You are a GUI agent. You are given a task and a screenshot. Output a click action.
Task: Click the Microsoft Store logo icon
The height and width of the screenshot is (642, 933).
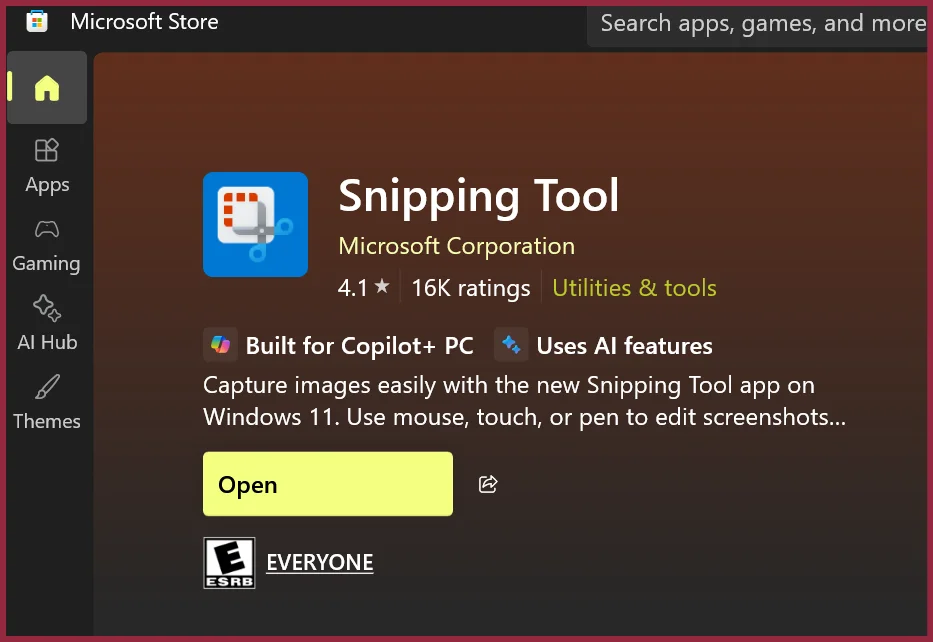coord(36,21)
